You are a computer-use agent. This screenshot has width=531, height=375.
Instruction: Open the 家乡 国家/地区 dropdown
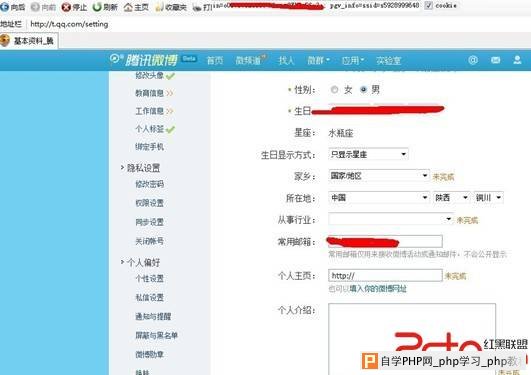(379, 176)
